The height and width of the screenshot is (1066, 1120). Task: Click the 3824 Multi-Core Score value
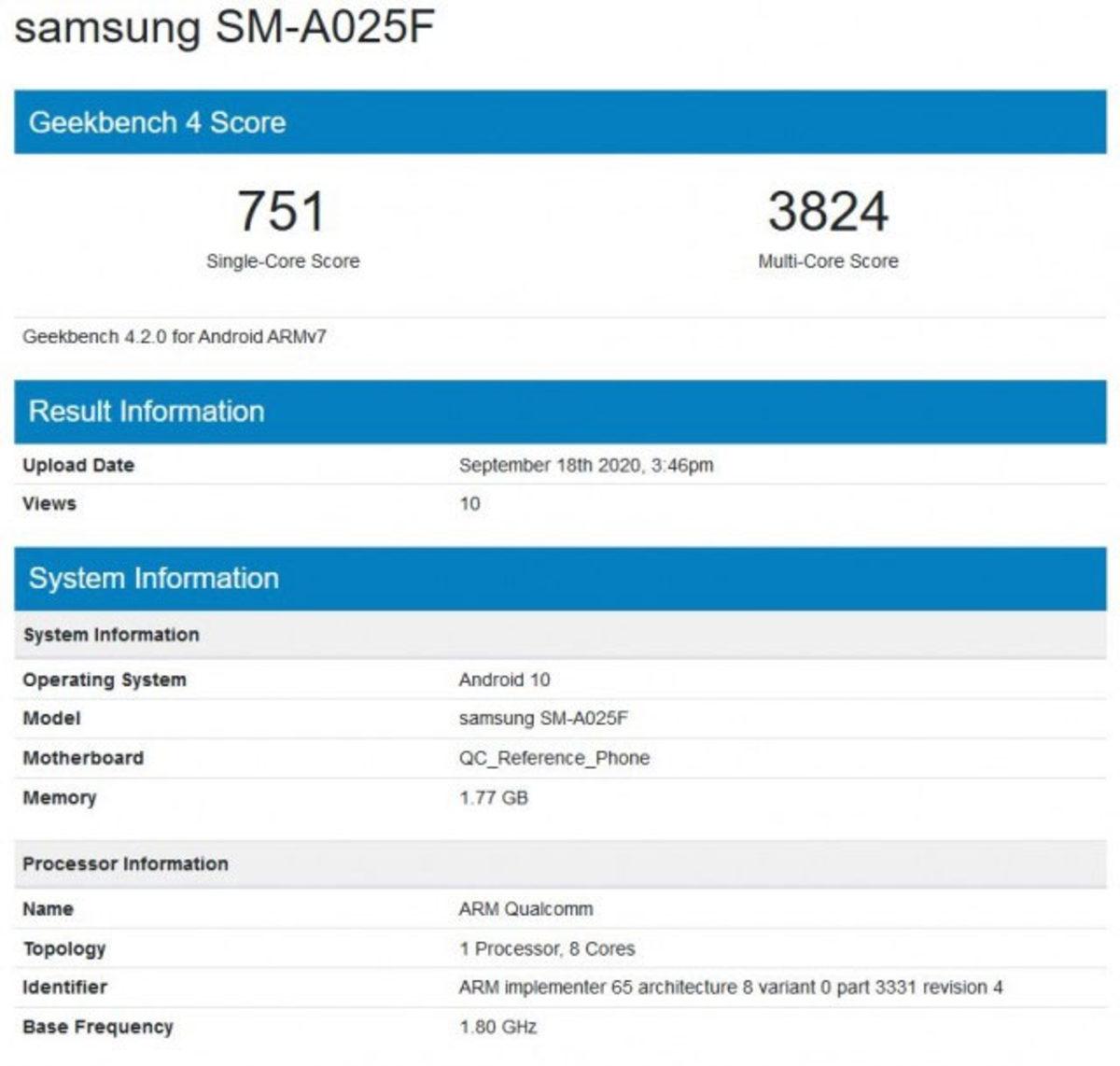[x=827, y=213]
